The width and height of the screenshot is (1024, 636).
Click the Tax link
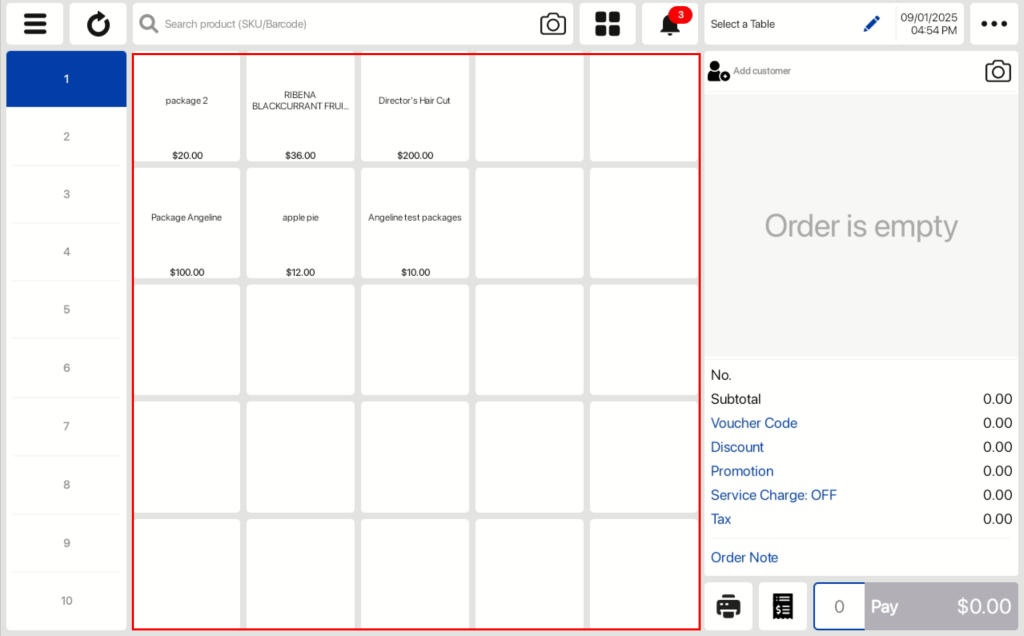tap(720, 519)
